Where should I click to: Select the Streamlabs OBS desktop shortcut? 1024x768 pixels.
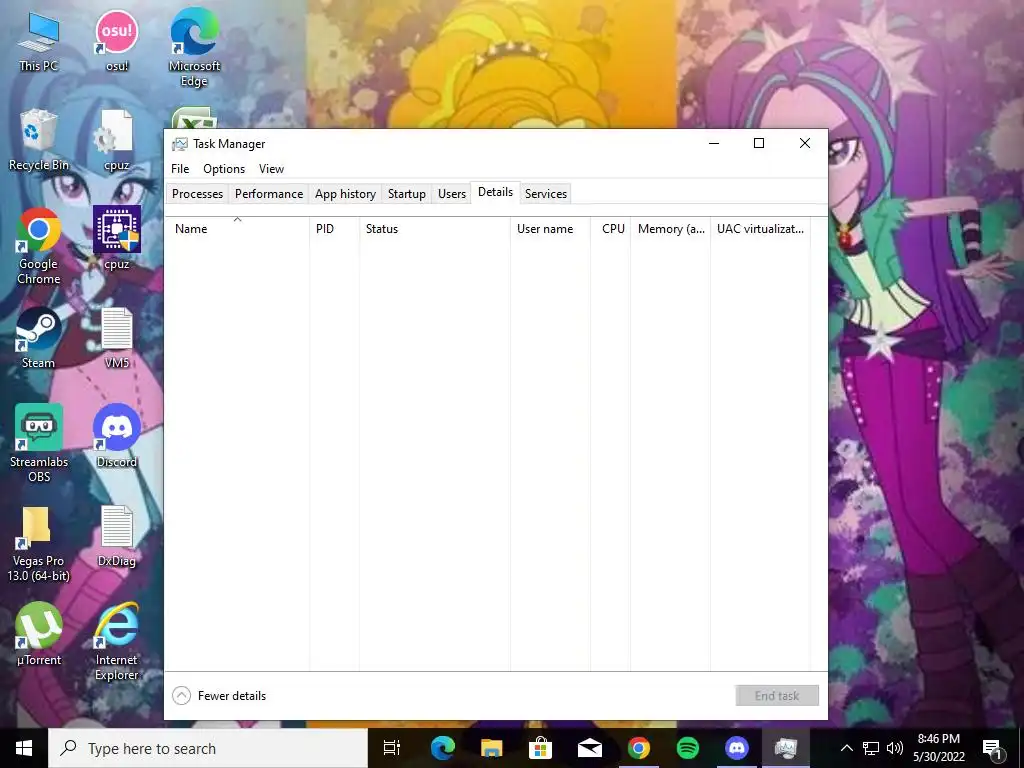(x=39, y=443)
